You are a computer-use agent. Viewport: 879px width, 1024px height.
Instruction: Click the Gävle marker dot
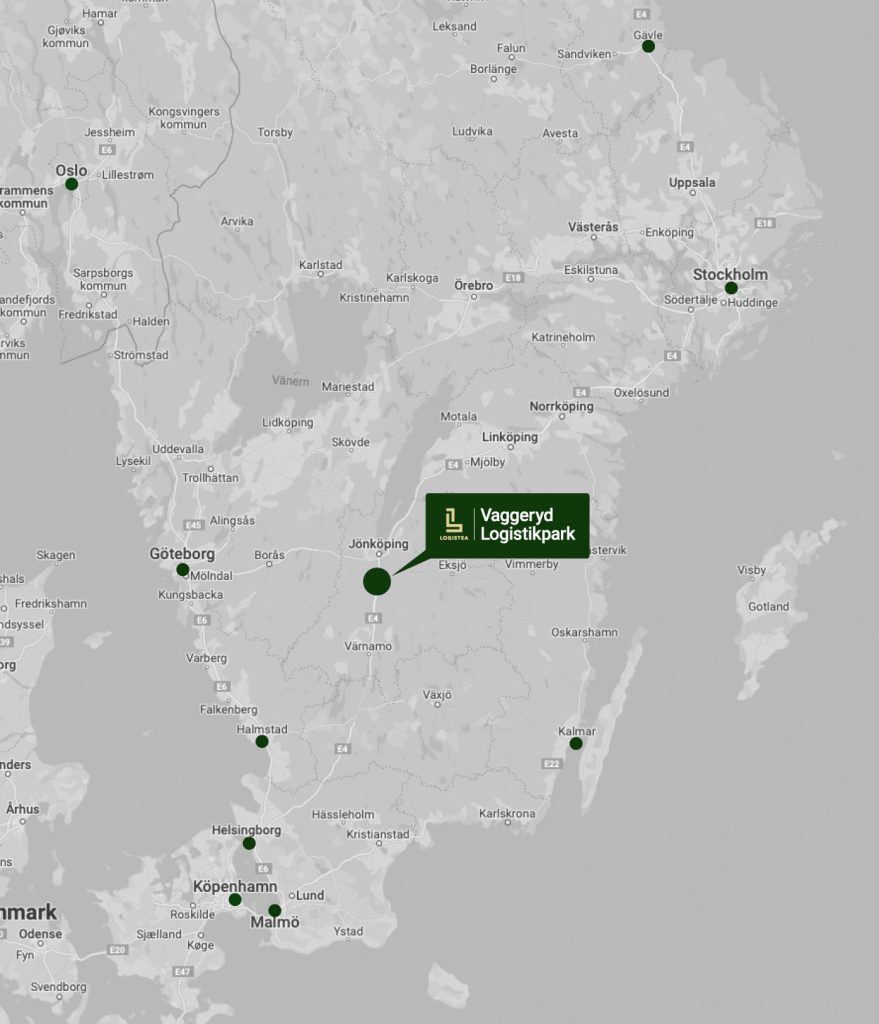click(648, 46)
